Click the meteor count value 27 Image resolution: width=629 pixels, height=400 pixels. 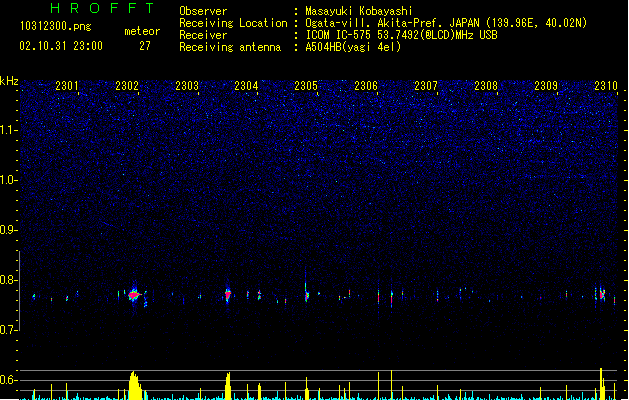pyautogui.click(x=145, y=46)
